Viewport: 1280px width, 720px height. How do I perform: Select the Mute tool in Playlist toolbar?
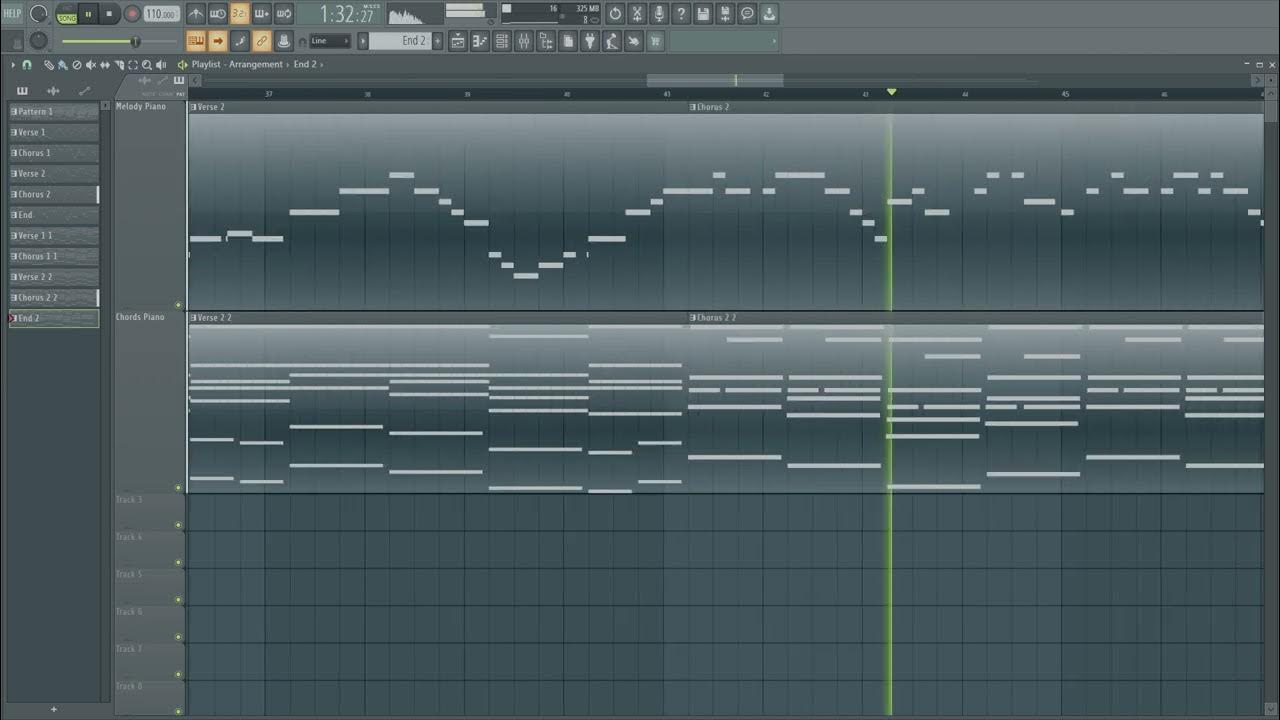(x=92, y=64)
